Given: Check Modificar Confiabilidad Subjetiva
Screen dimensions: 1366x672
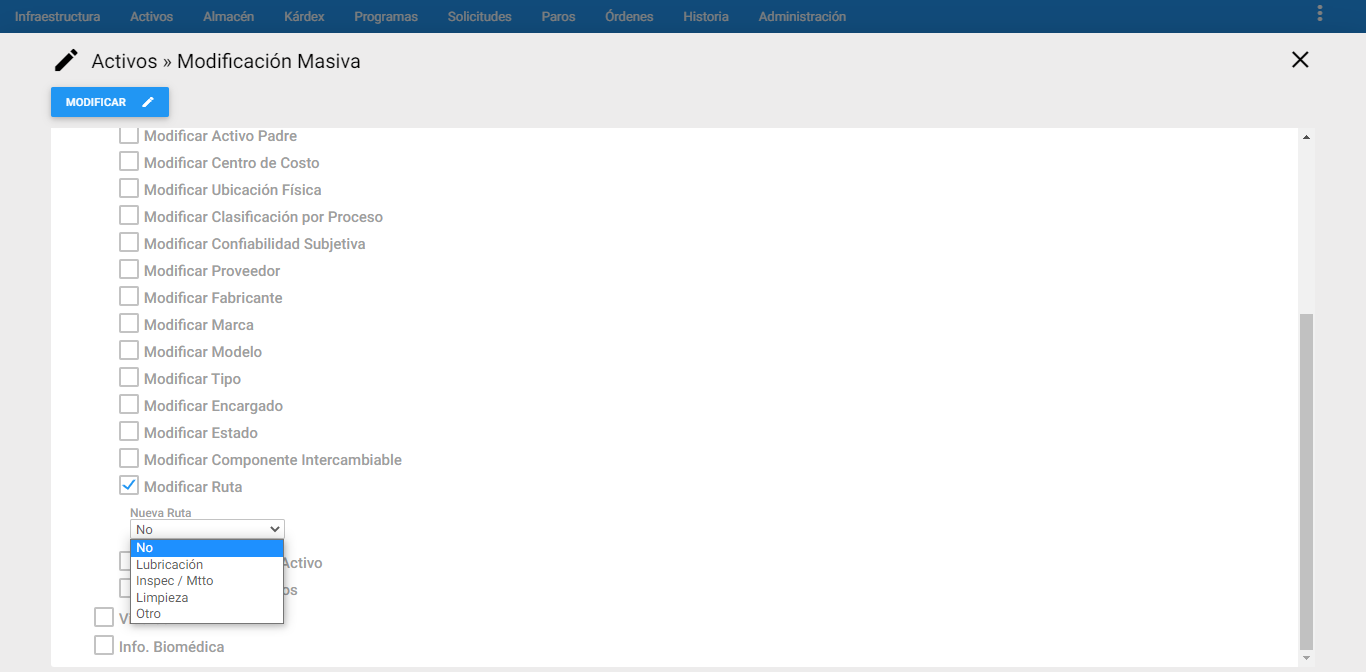Looking at the screenshot, I should pos(129,243).
